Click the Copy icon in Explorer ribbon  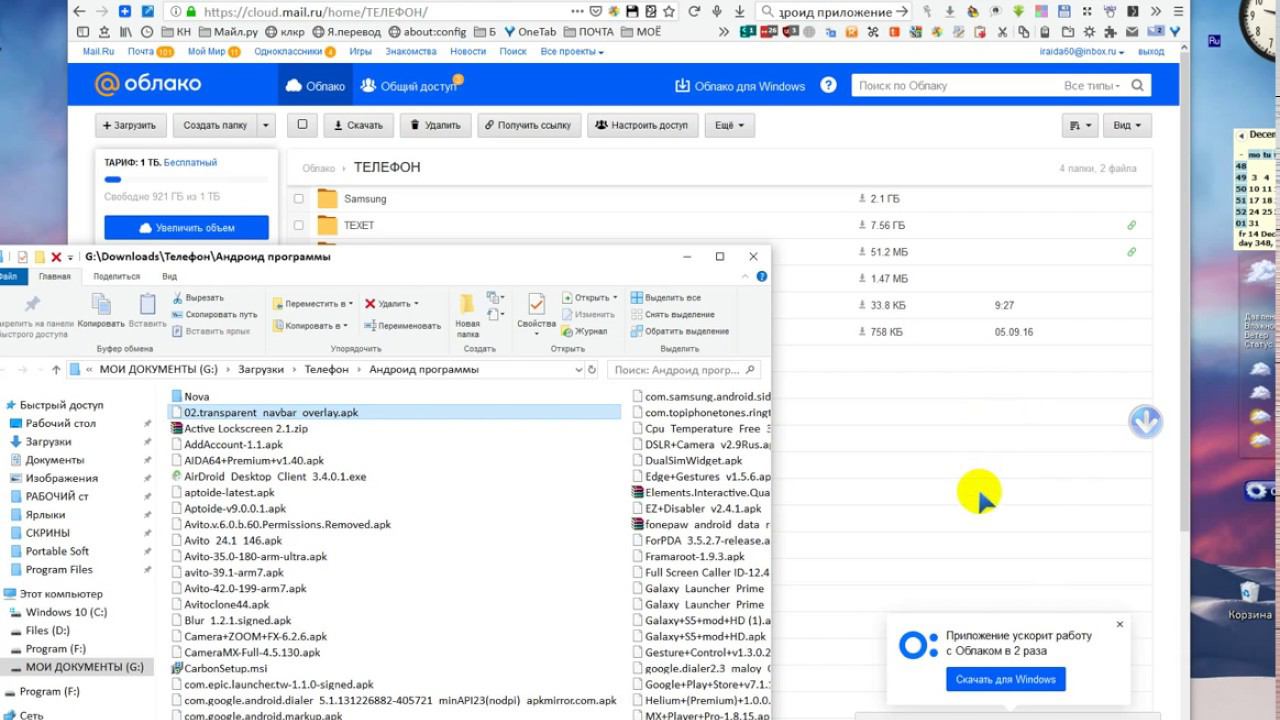[101, 310]
